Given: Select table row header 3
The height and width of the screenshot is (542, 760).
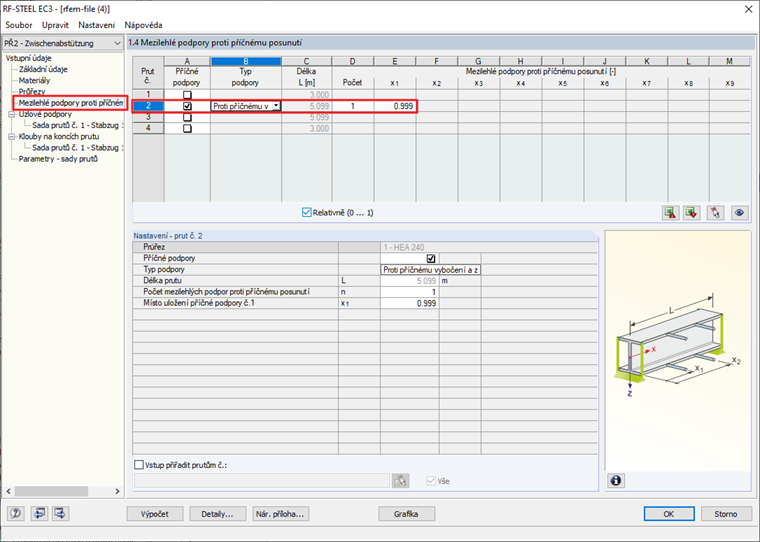Looking at the screenshot, I should pos(148,117).
